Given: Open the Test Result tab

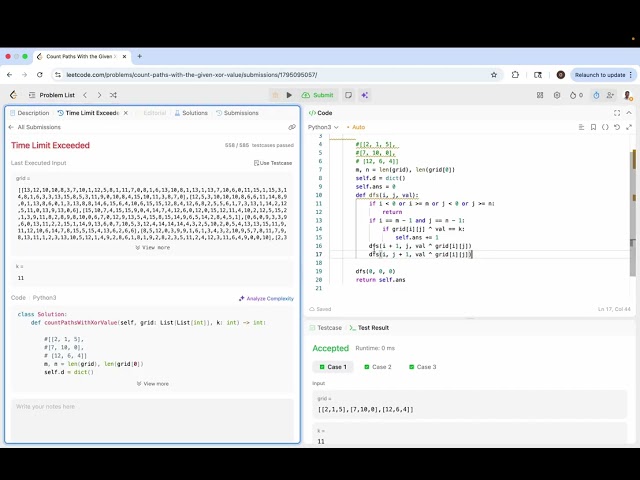Looking at the screenshot, I should [369, 328].
